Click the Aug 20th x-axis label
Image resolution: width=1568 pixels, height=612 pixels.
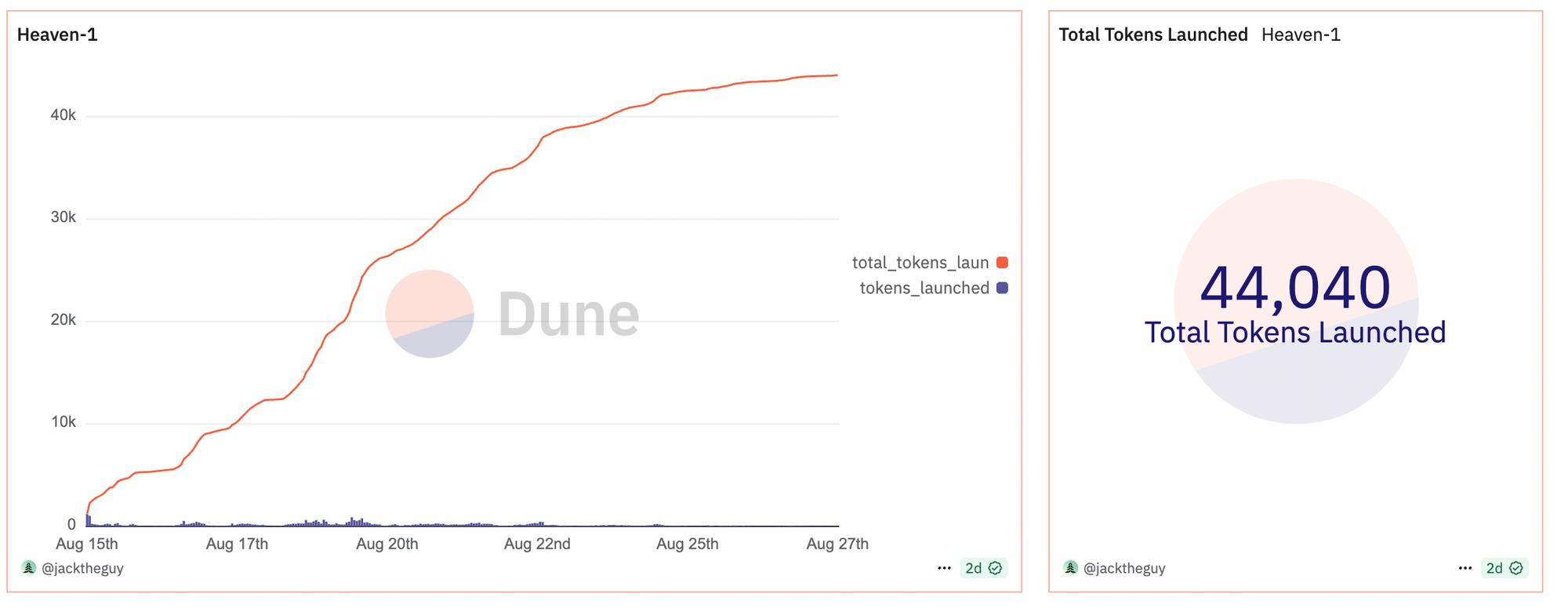tap(387, 544)
